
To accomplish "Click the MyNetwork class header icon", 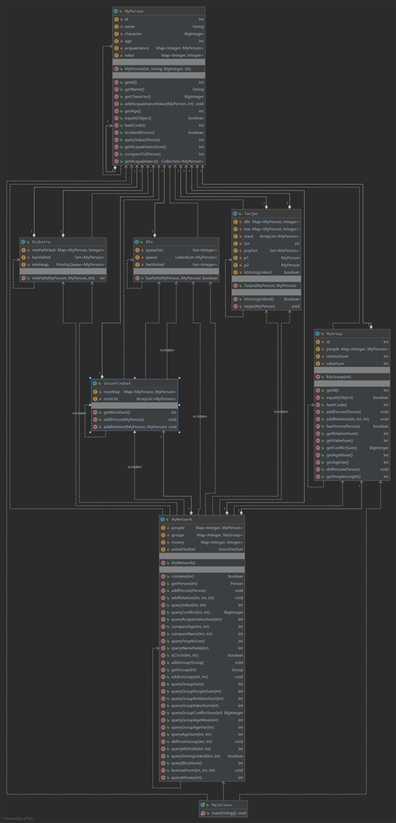I will click(x=163, y=519).
